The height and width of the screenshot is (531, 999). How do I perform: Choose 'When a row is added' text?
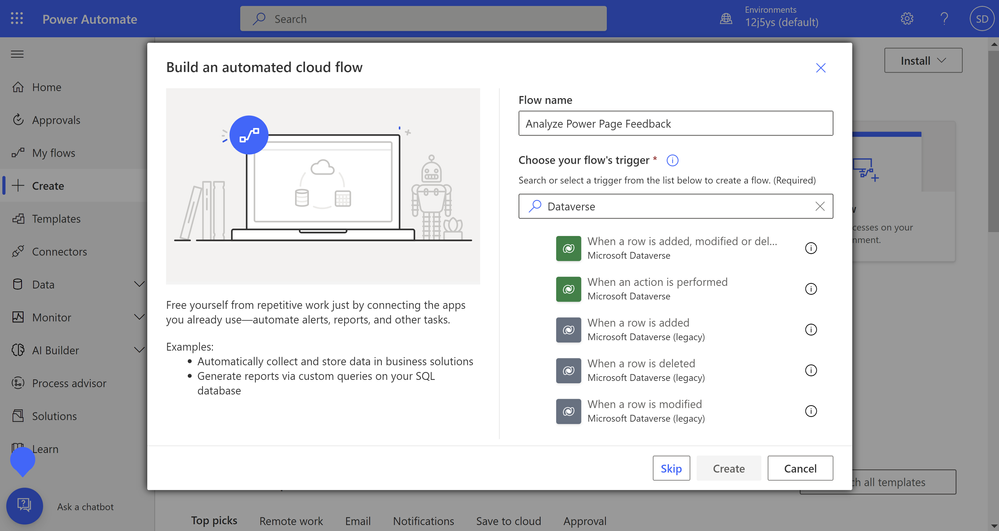coord(638,323)
